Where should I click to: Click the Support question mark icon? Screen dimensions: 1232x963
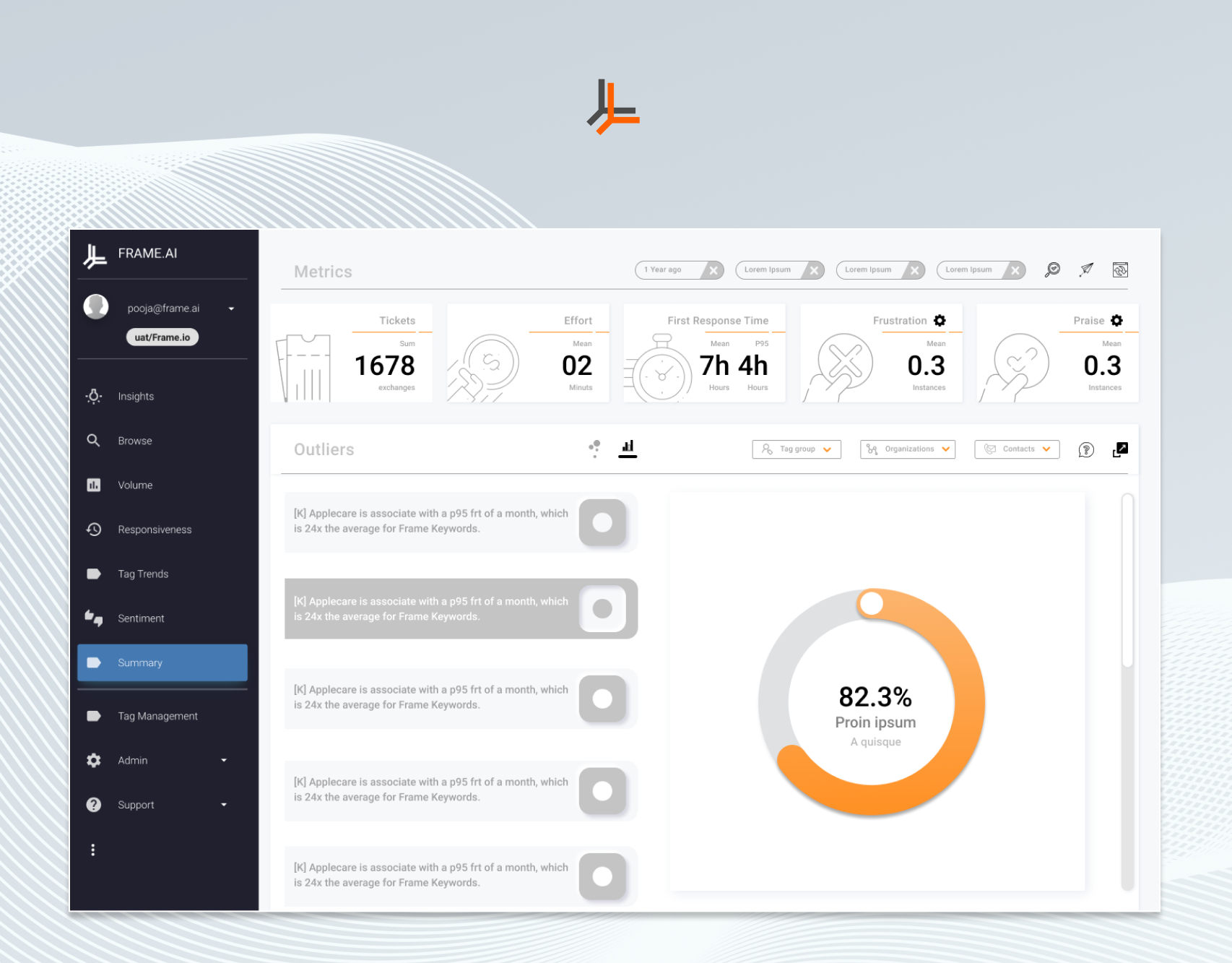(94, 805)
